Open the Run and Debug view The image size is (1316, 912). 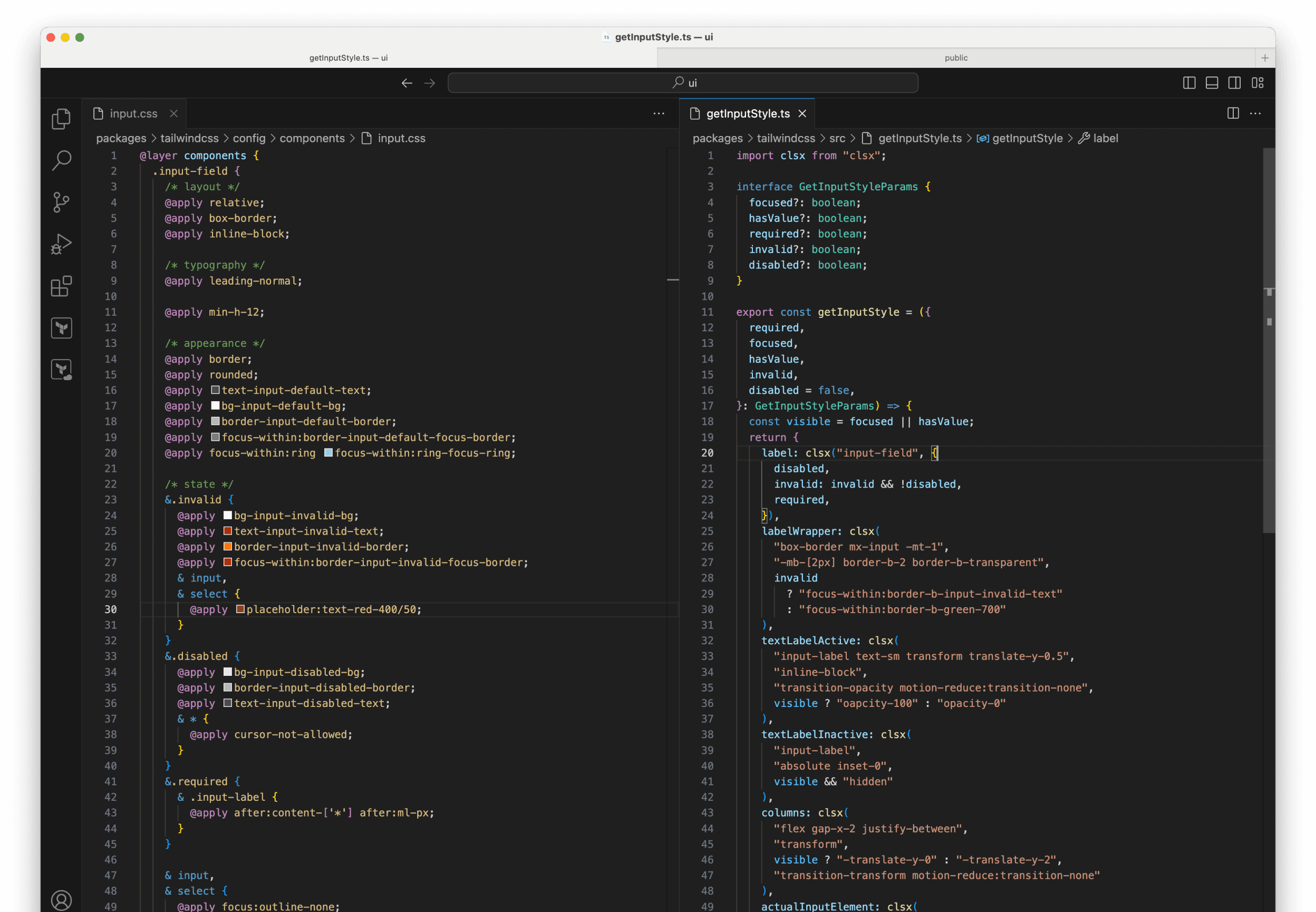pos(61,244)
